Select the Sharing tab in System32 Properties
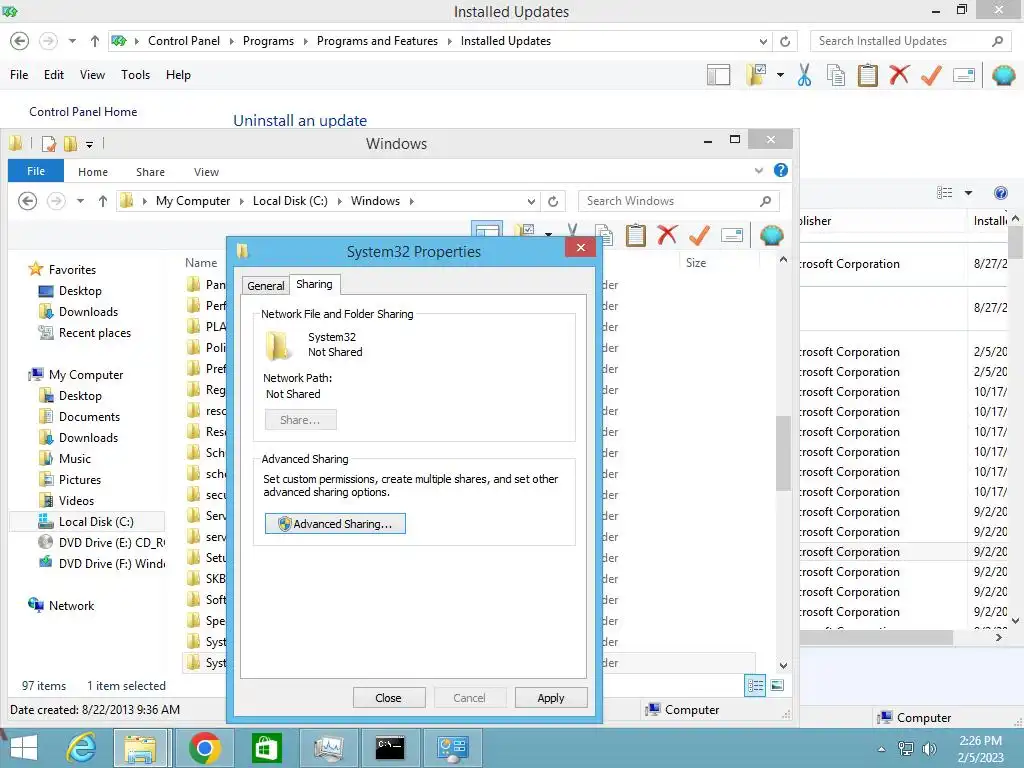The width and height of the screenshot is (1024, 768). pos(314,284)
